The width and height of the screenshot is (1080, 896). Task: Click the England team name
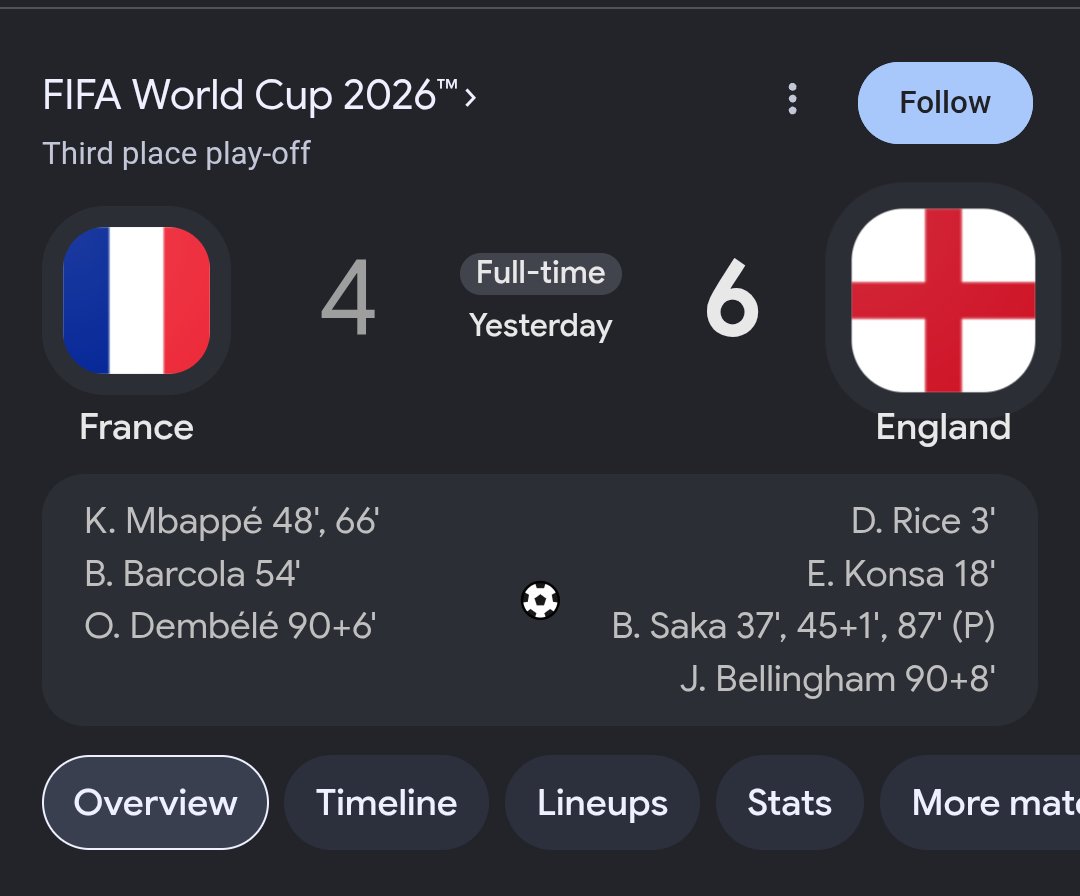(x=943, y=427)
